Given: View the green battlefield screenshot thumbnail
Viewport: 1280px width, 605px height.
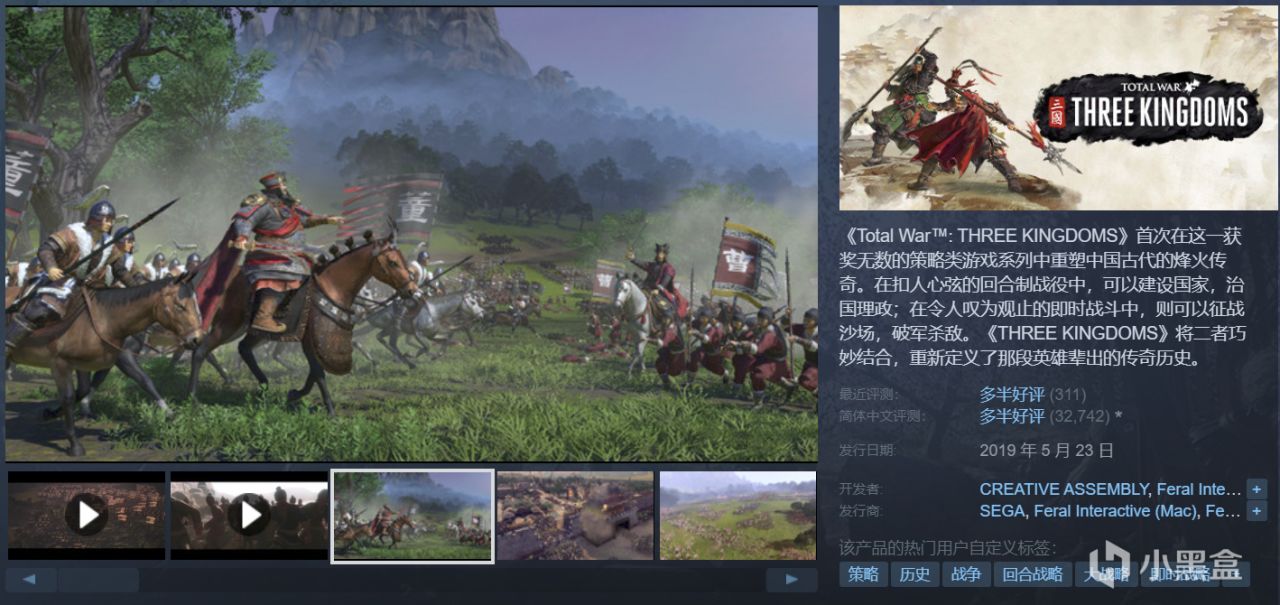Looking at the screenshot, I should [738, 515].
